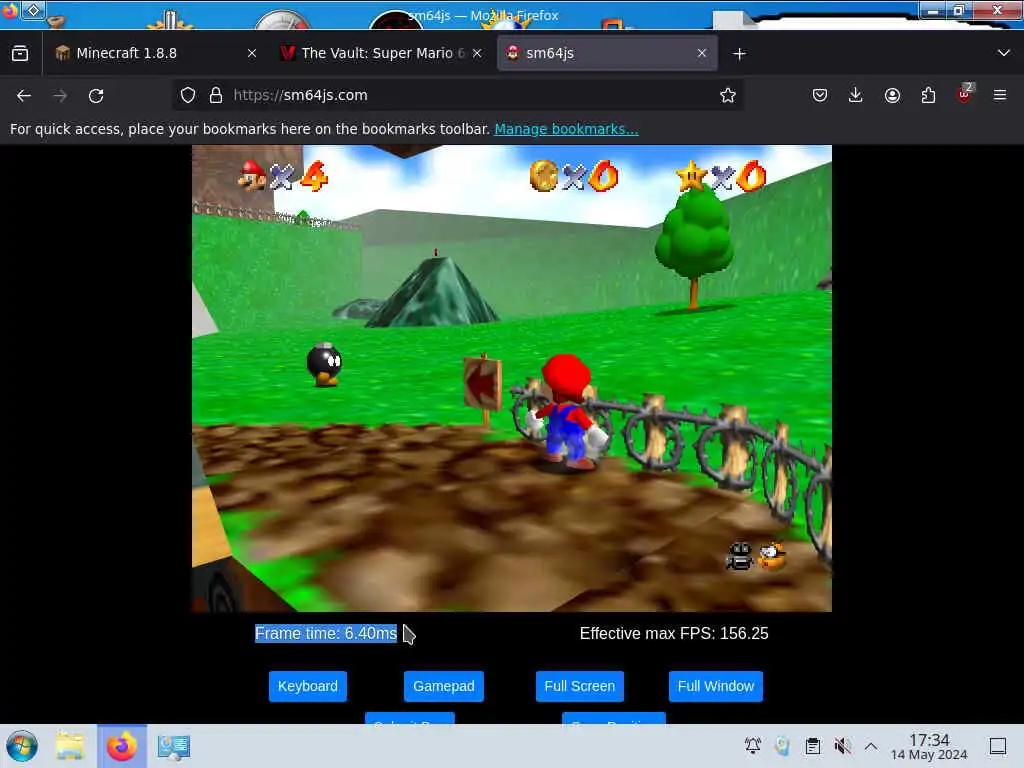Click the Bob-omb character in the game

324,364
